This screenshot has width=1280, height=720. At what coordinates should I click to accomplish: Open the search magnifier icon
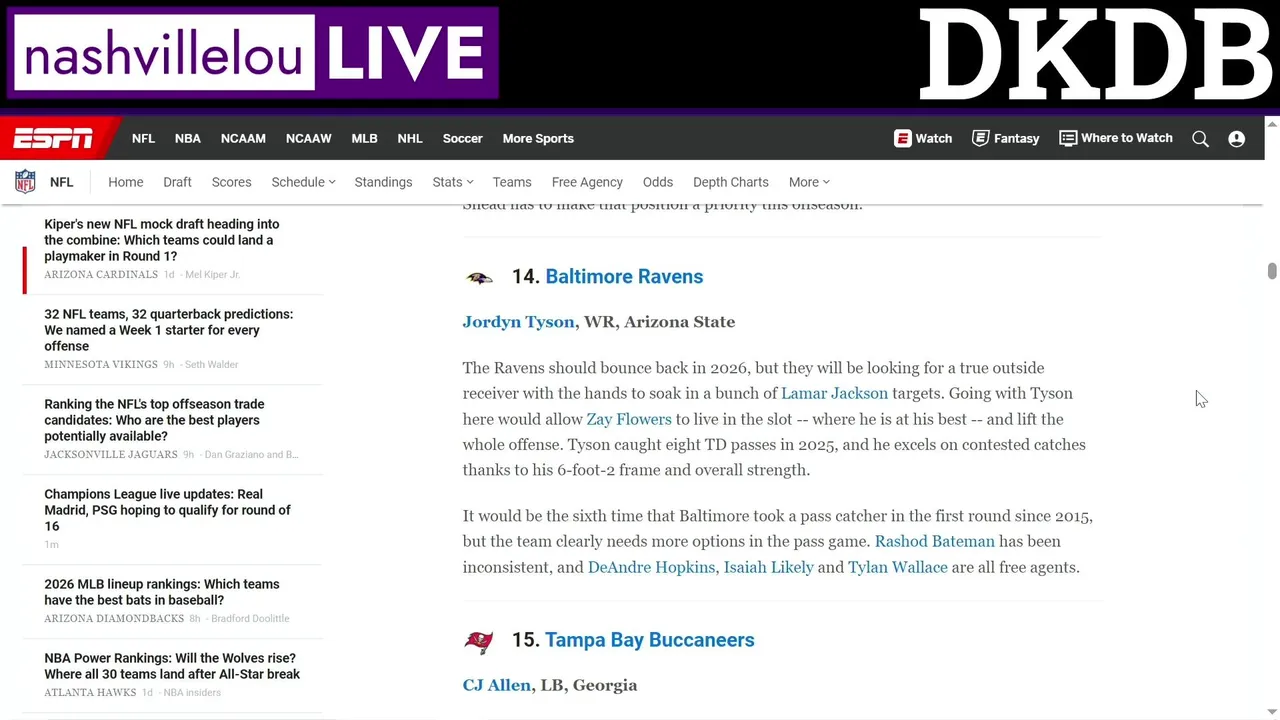point(1200,139)
